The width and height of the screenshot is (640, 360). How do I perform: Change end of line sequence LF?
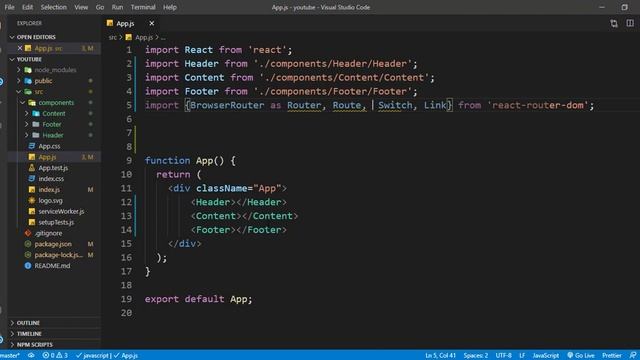522,356
